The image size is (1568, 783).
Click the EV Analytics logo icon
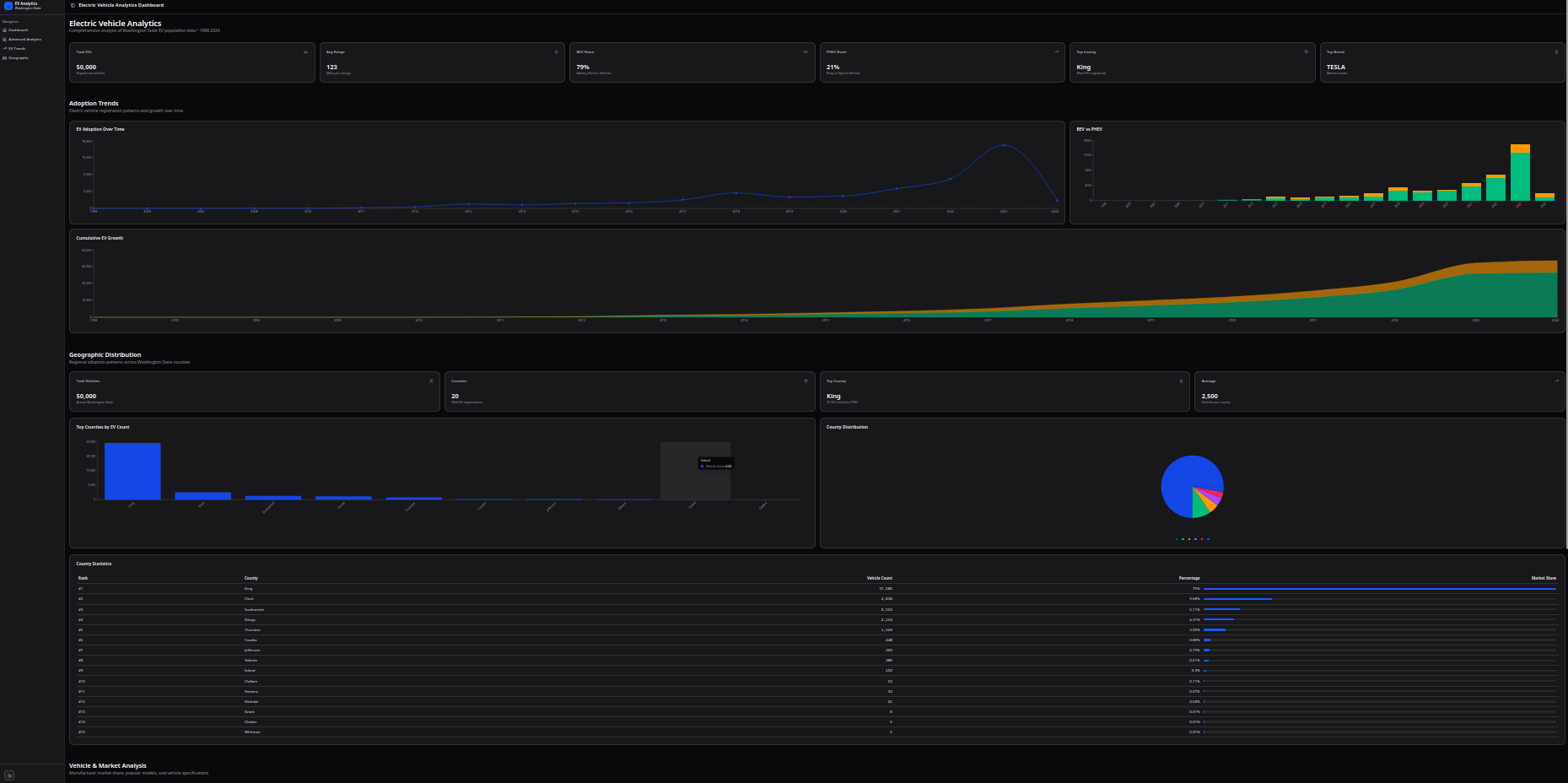pyautogui.click(x=8, y=6)
